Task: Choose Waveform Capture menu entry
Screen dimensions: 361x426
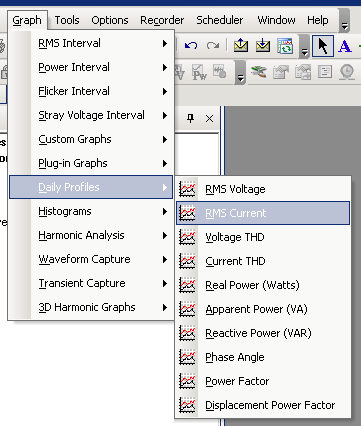Action: (91, 259)
